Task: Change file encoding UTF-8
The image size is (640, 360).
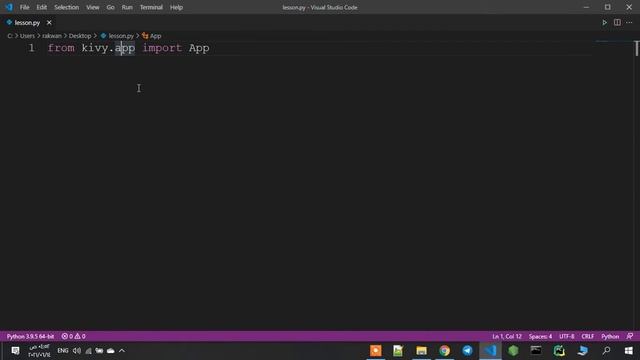Action: click(x=567, y=336)
